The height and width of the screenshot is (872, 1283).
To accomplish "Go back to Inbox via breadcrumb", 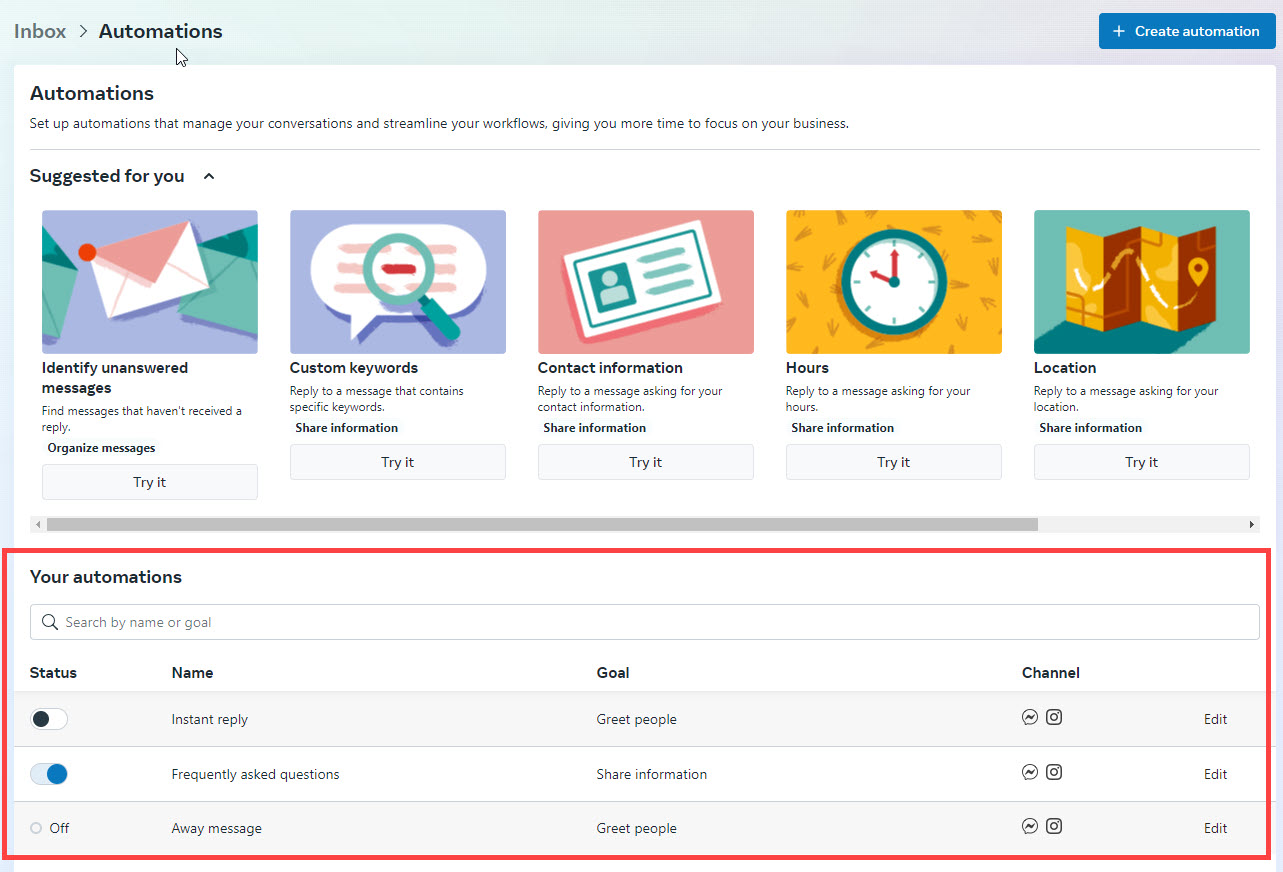I will click(x=40, y=31).
